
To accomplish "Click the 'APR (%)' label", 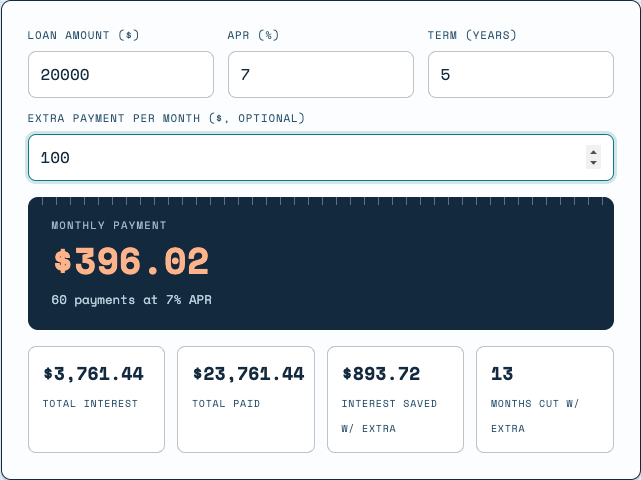I will pos(253,35).
